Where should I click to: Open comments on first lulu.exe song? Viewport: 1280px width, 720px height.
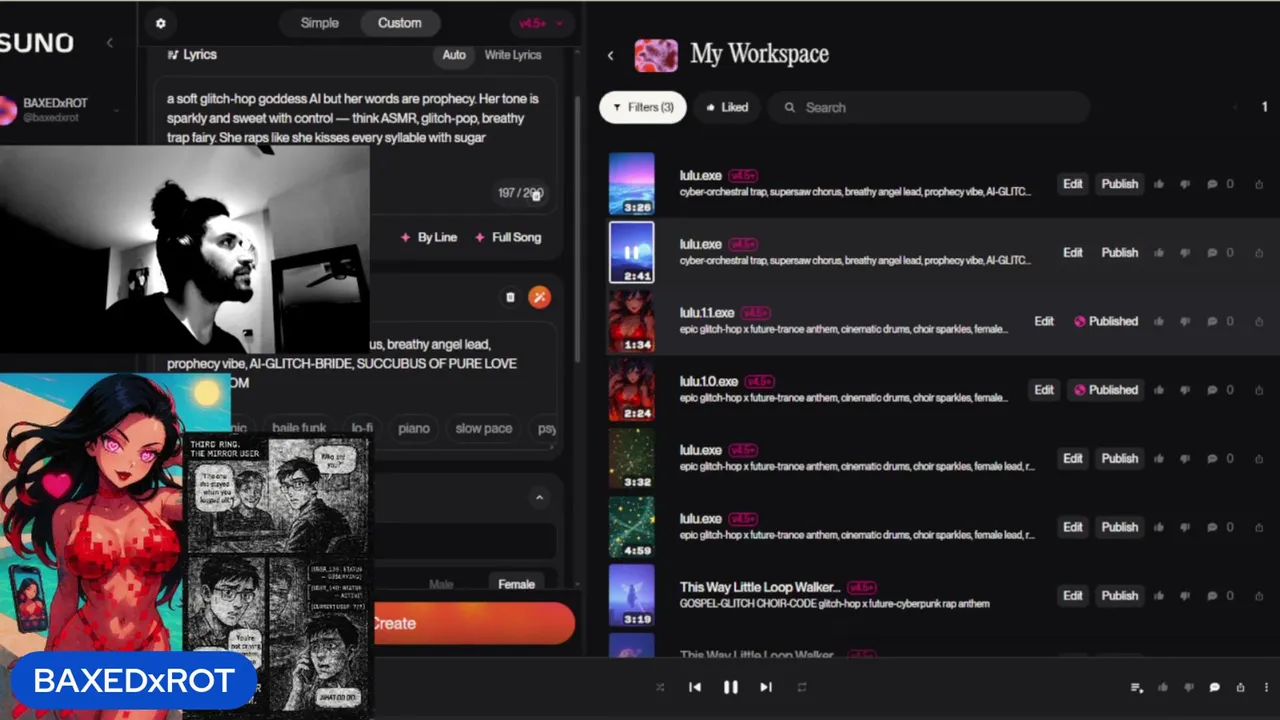1212,184
